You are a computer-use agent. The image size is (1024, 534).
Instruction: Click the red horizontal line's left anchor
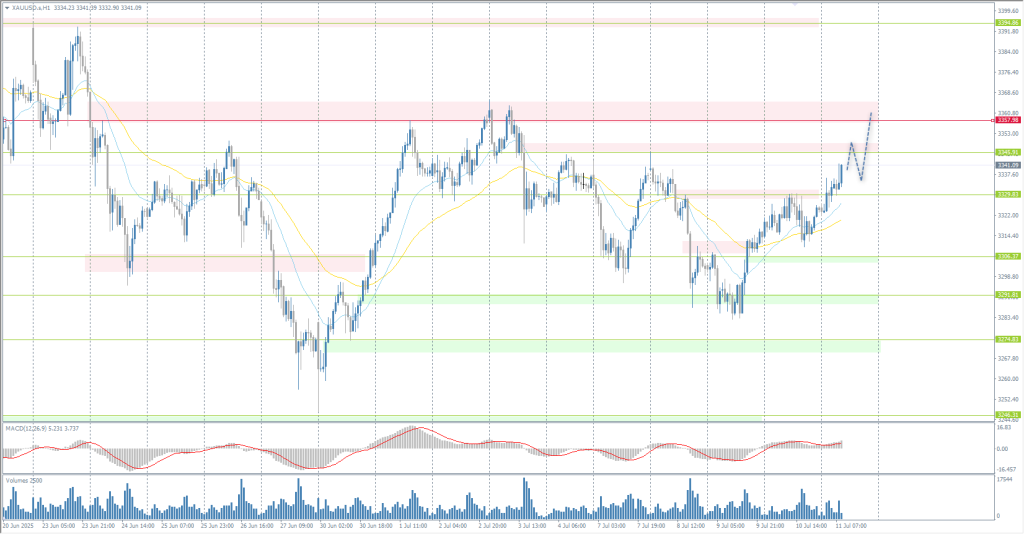click(4, 120)
